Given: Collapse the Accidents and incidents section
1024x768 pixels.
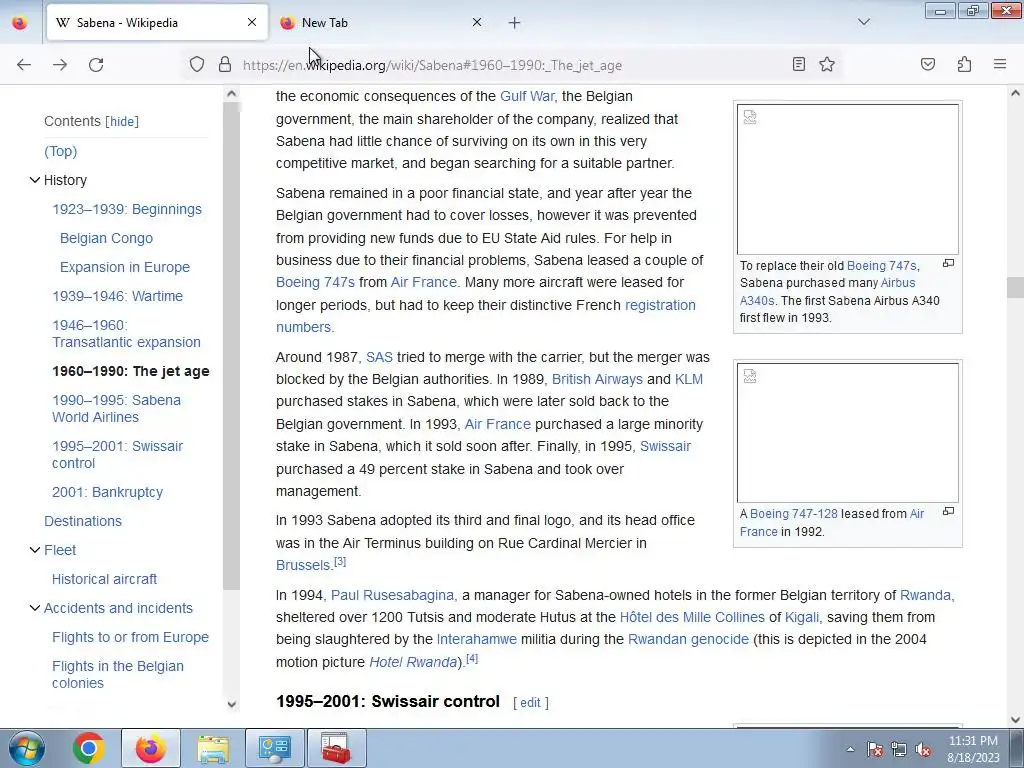Looking at the screenshot, I should click(x=35, y=608).
